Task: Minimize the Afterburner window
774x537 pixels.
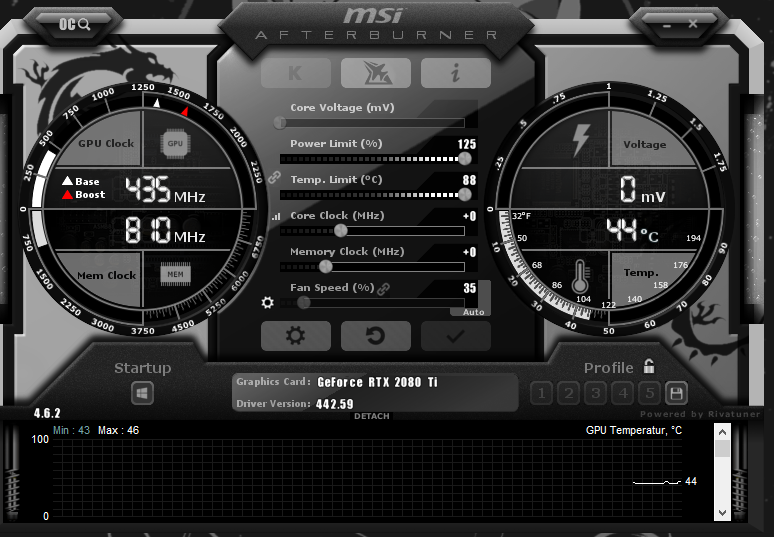Action: 667,25
